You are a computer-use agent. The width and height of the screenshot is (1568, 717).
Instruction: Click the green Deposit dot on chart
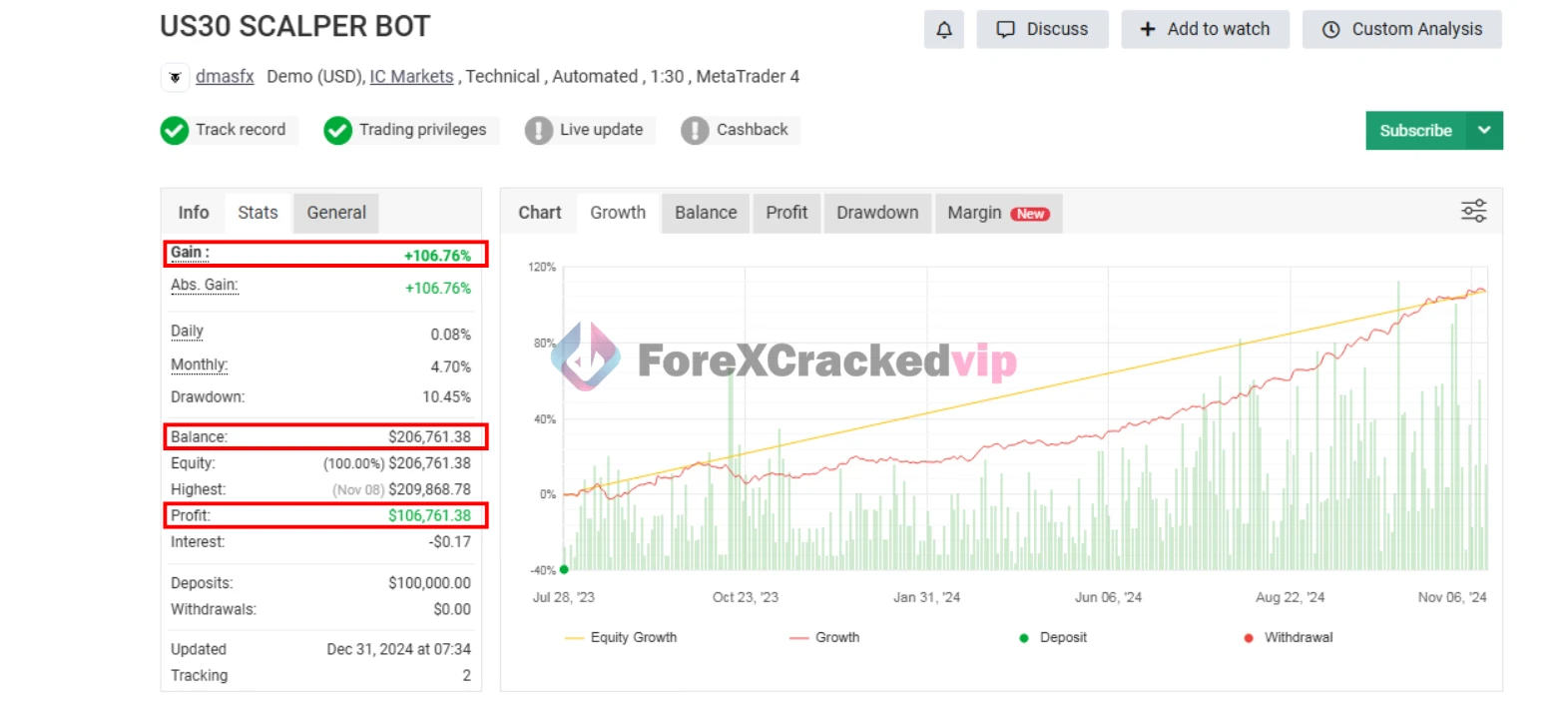click(x=564, y=570)
